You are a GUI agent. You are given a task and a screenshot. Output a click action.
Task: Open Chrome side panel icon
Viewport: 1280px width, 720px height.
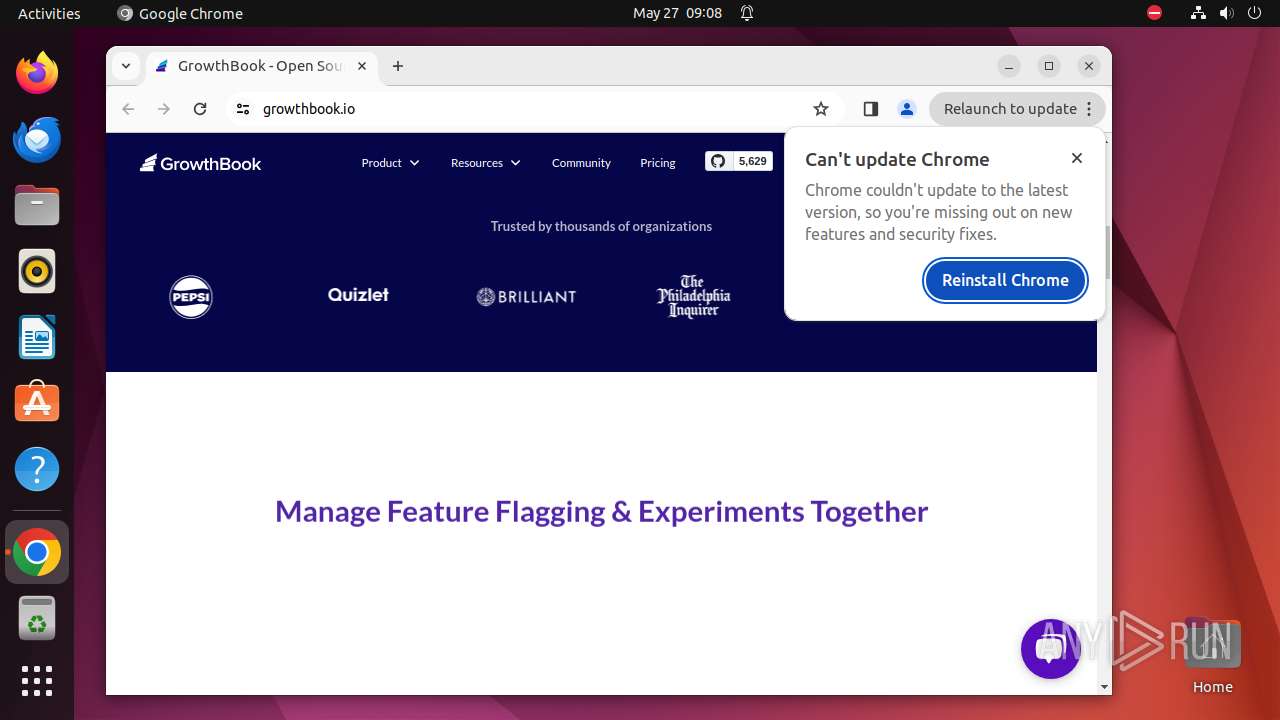pyautogui.click(x=870, y=109)
